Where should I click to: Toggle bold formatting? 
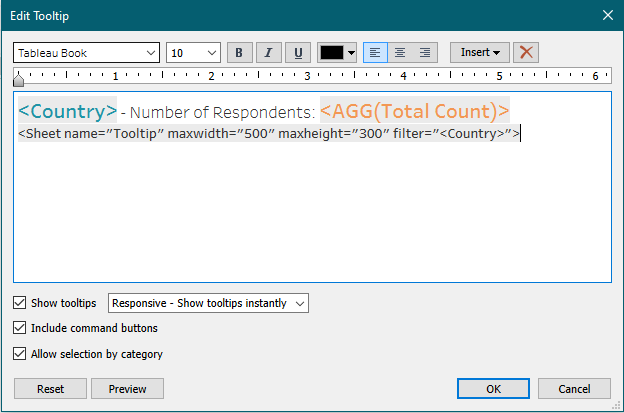239,53
